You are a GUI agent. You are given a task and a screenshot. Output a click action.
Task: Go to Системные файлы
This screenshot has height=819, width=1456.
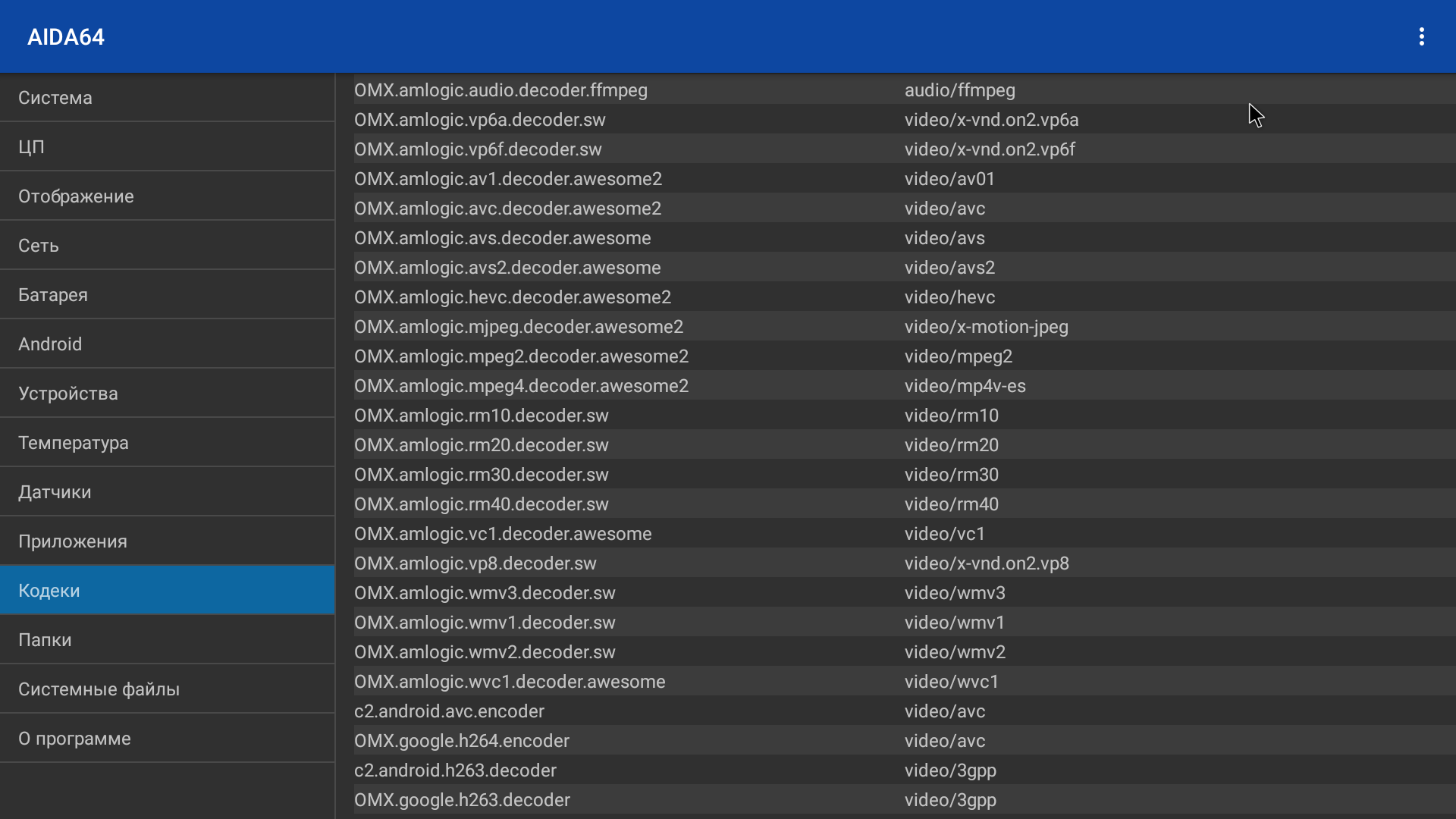pyautogui.click(x=167, y=689)
